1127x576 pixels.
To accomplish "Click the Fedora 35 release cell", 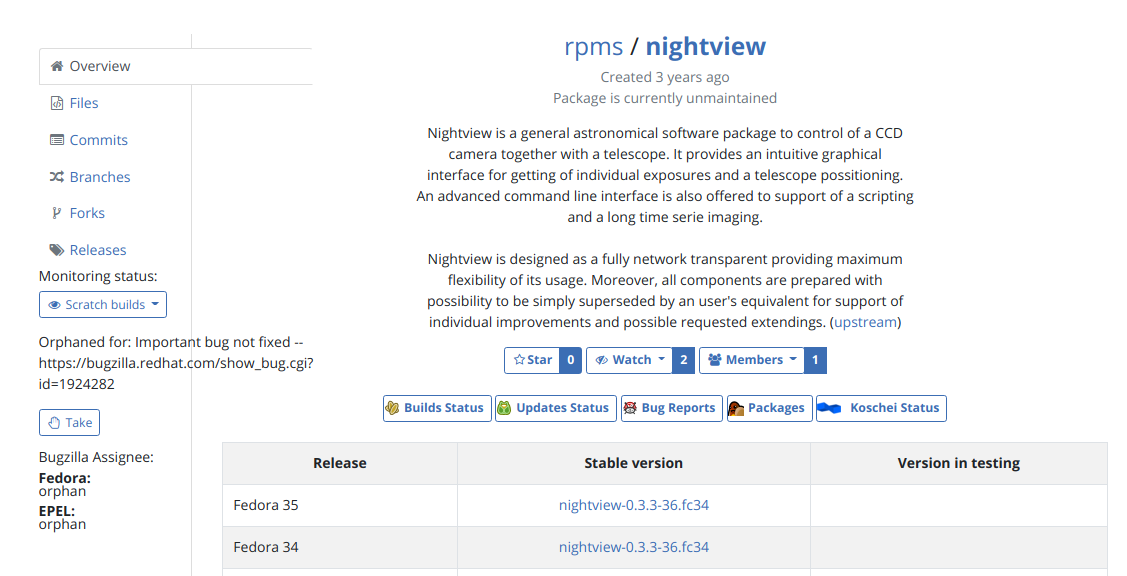I will [x=340, y=505].
